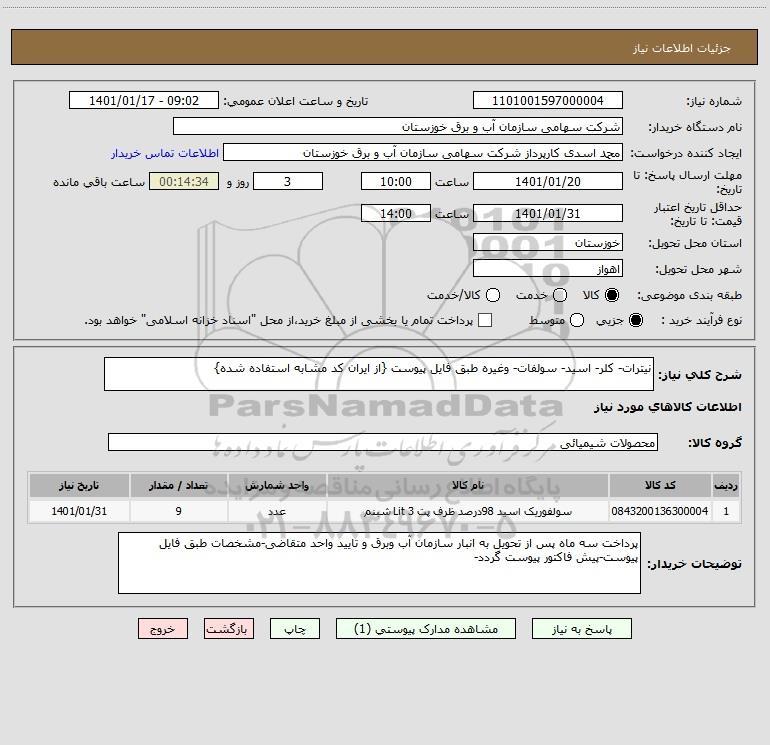This screenshot has height=745, width=770.
Task: Click the چاپ print button
Action: pos(295,629)
